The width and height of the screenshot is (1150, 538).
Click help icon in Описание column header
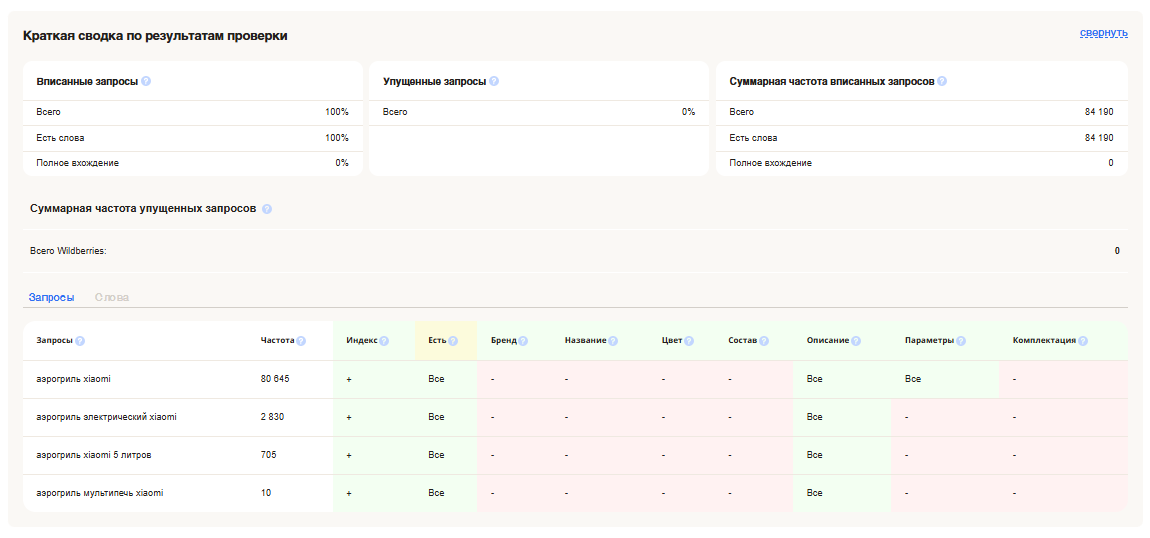point(856,341)
